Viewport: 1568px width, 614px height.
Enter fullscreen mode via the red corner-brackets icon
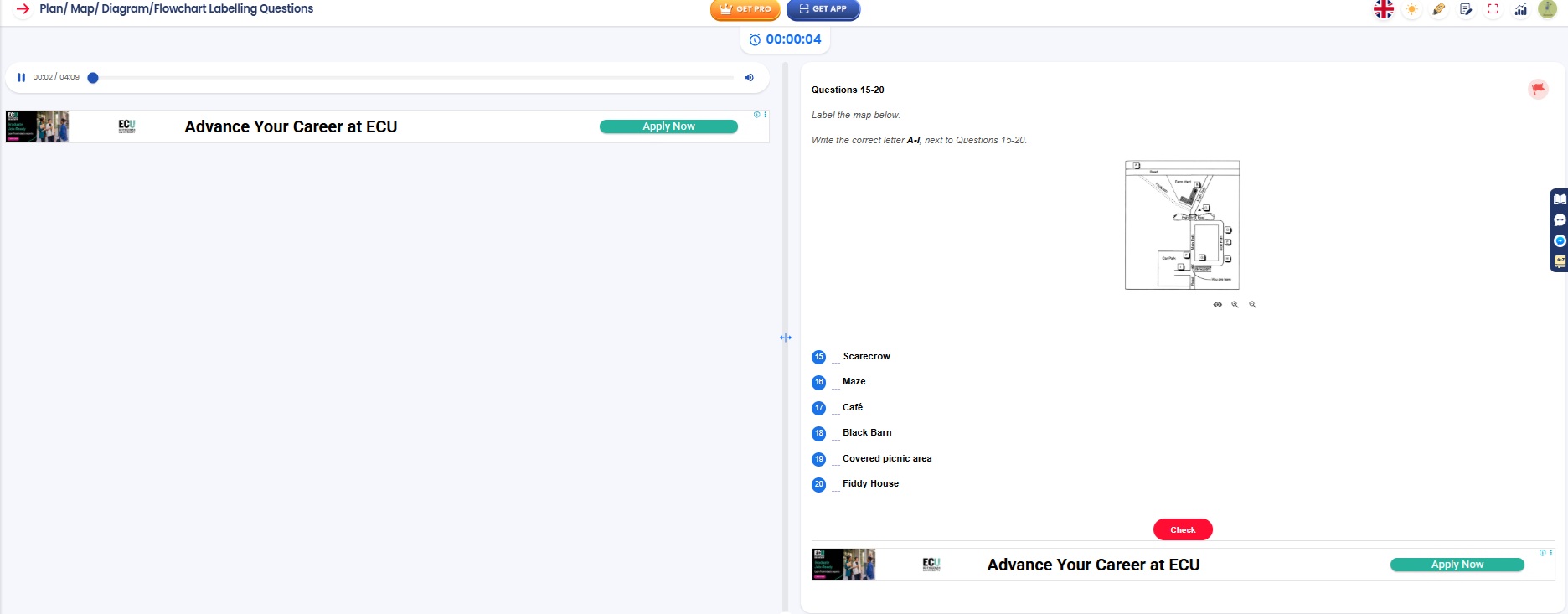[1493, 9]
